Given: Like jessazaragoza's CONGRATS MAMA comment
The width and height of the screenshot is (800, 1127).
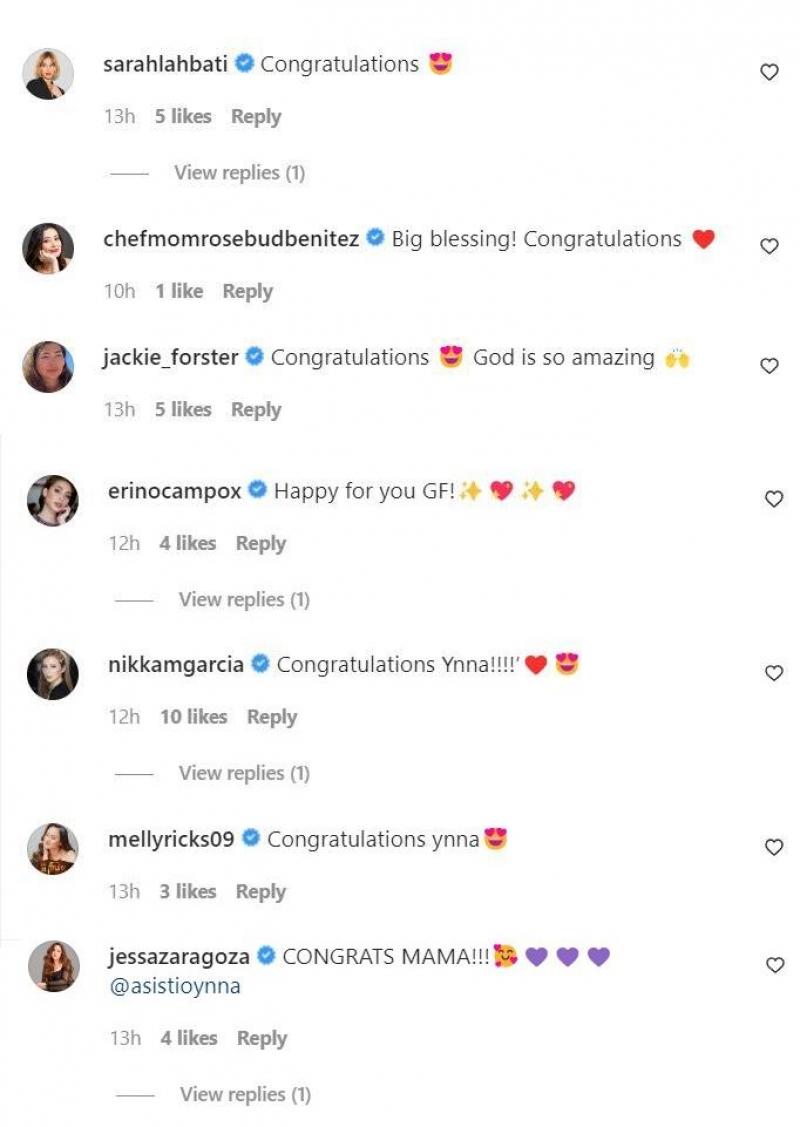Looking at the screenshot, I should (774, 965).
